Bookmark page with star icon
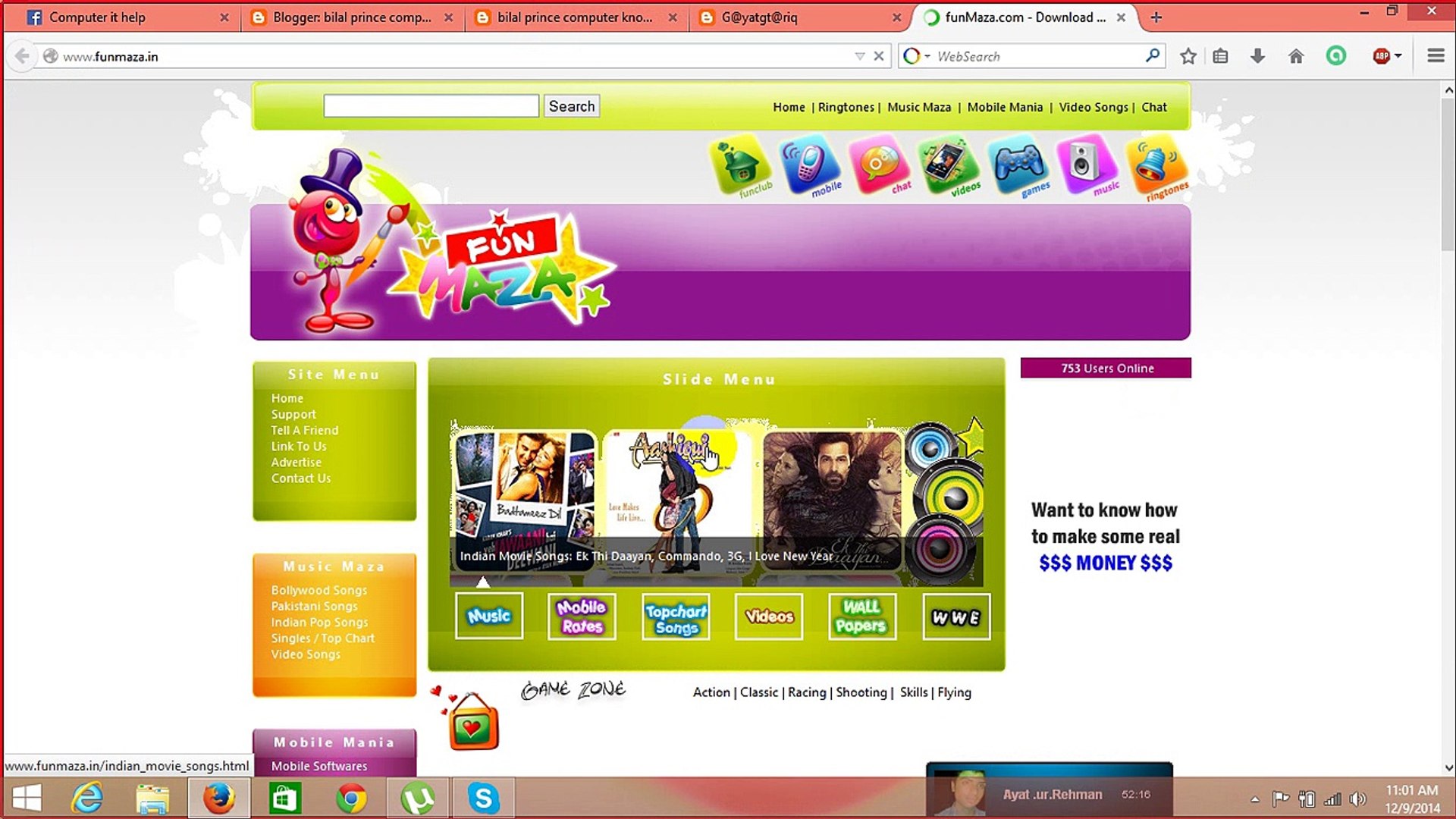This screenshot has width=1456, height=819. (1188, 56)
